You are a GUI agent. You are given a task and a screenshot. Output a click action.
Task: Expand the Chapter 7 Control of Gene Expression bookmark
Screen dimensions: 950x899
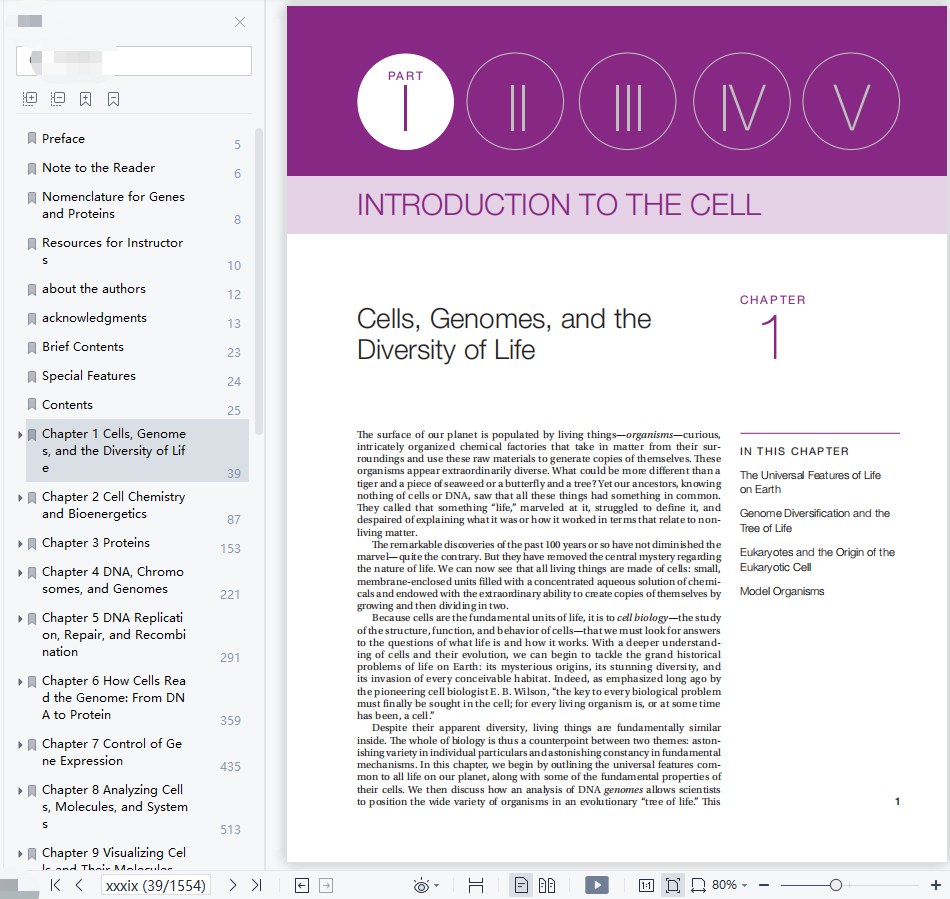(x=20, y=745)
